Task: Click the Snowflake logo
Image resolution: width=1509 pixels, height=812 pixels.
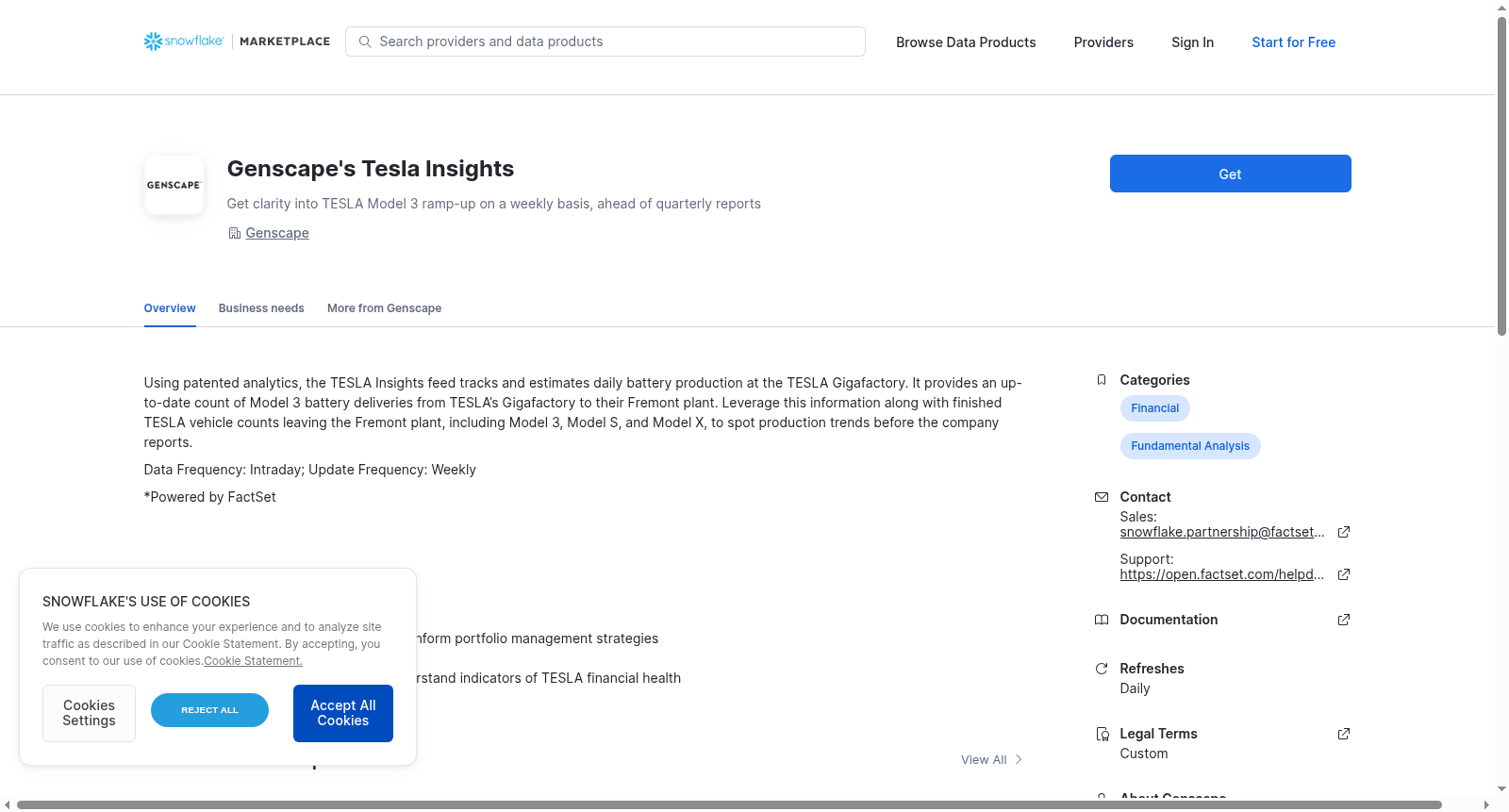Action: (x=184, y=41)
